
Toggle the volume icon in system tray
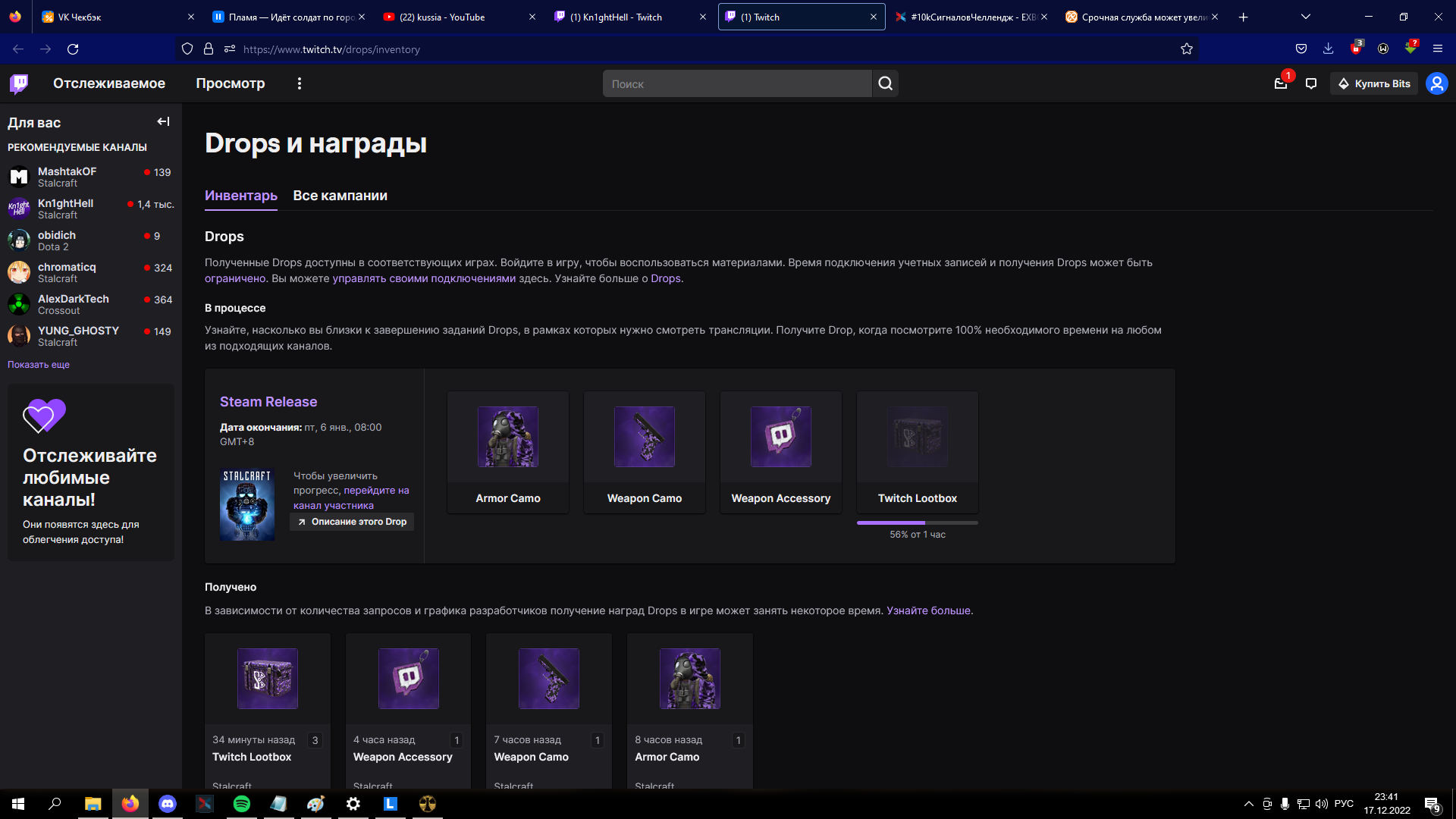click(x=1322, y=804)
